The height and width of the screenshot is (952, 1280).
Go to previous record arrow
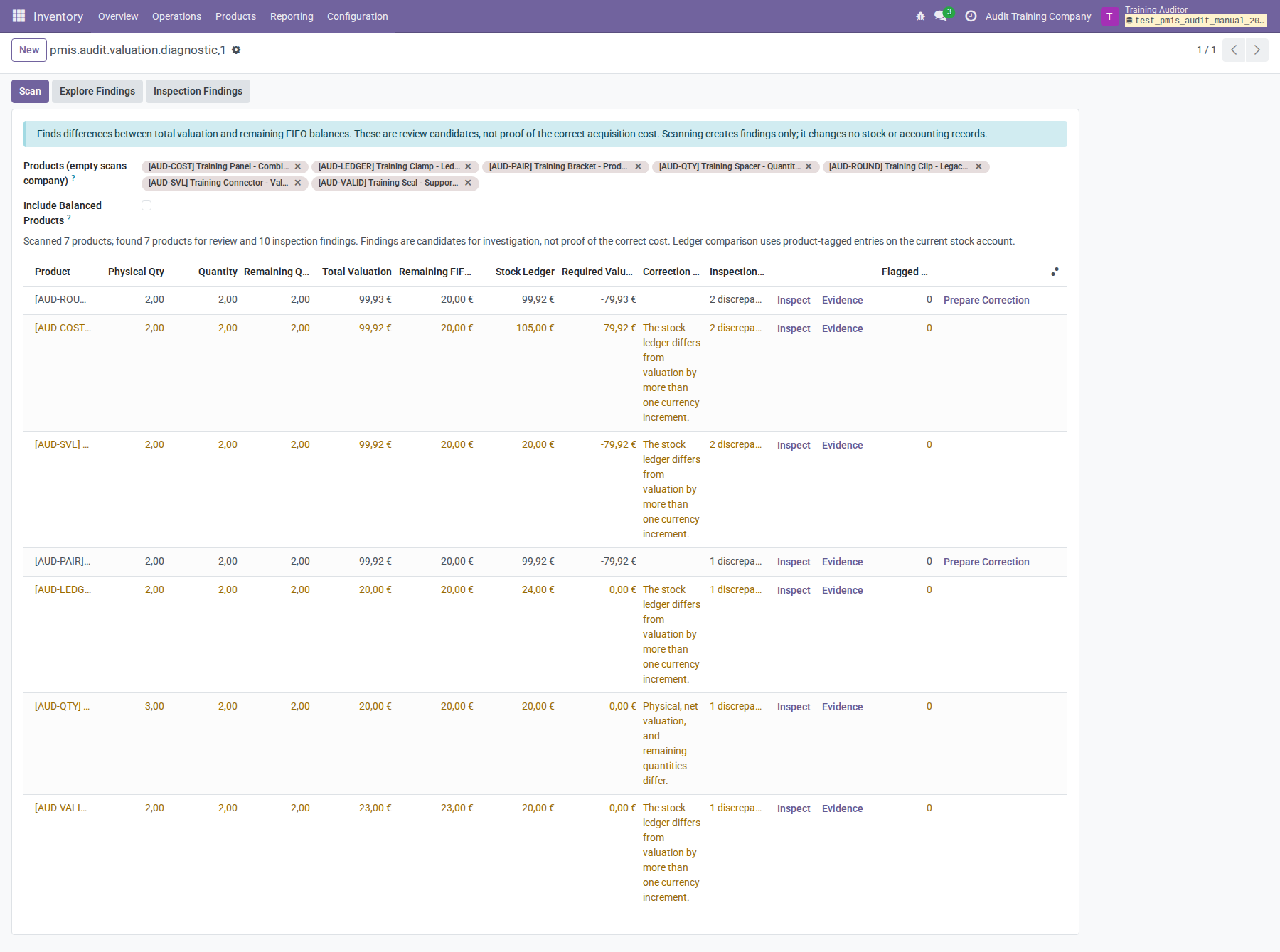click(1234, 50)
